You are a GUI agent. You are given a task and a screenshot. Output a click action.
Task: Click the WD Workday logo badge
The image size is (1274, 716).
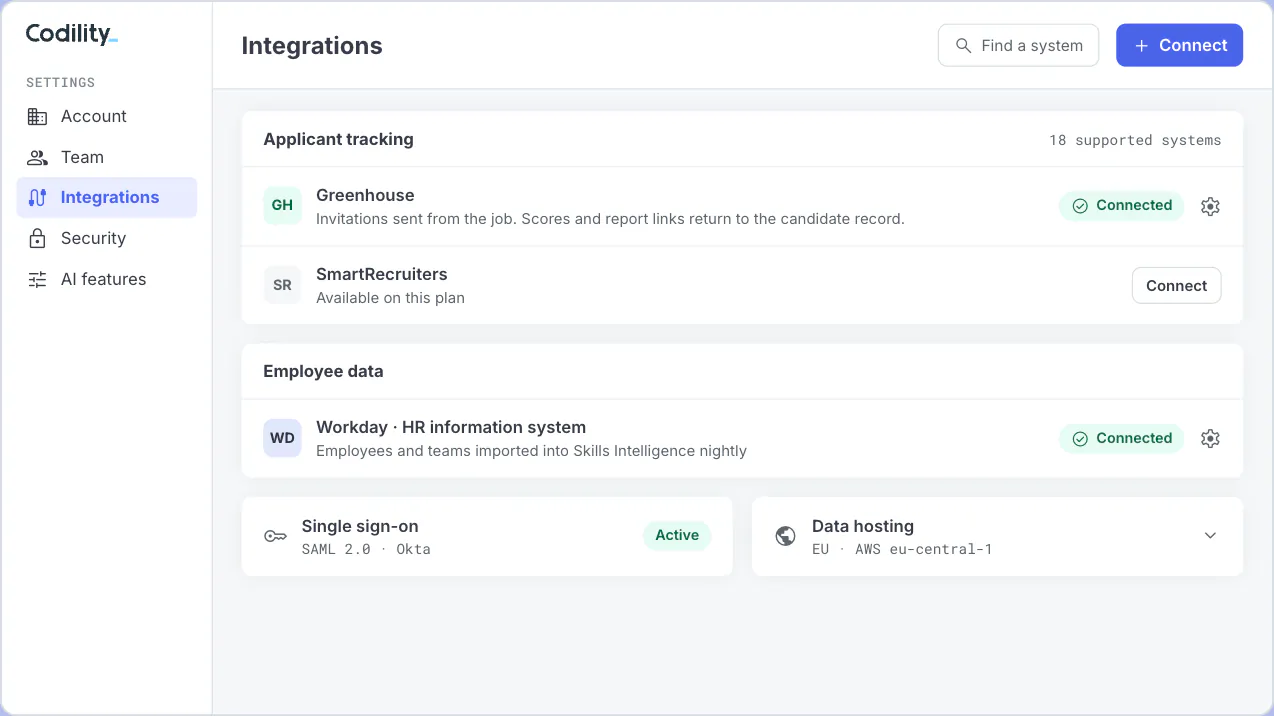[x=282, y=438]
